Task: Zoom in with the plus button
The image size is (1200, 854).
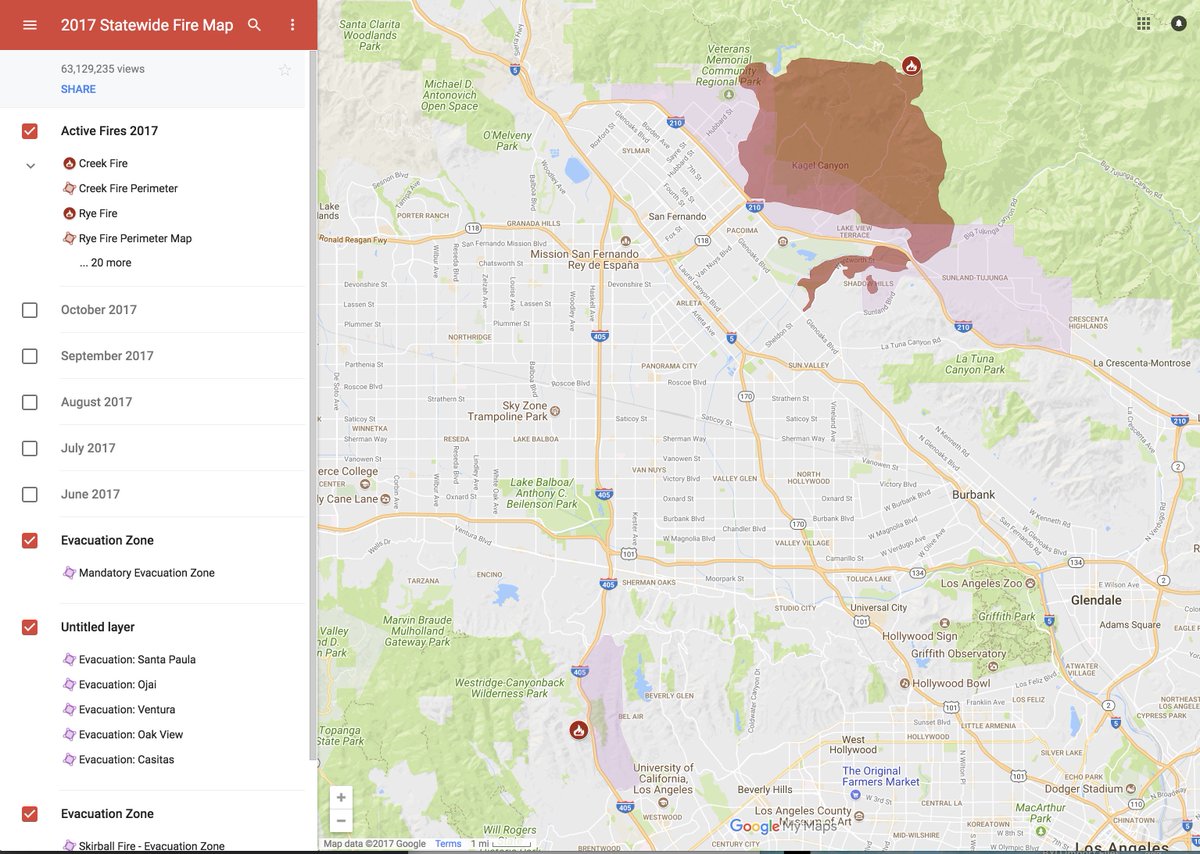Action: tap(341, 798)
